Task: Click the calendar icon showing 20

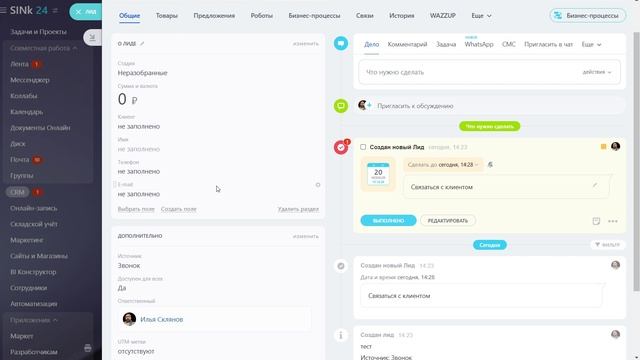Action: pos(378,174)
